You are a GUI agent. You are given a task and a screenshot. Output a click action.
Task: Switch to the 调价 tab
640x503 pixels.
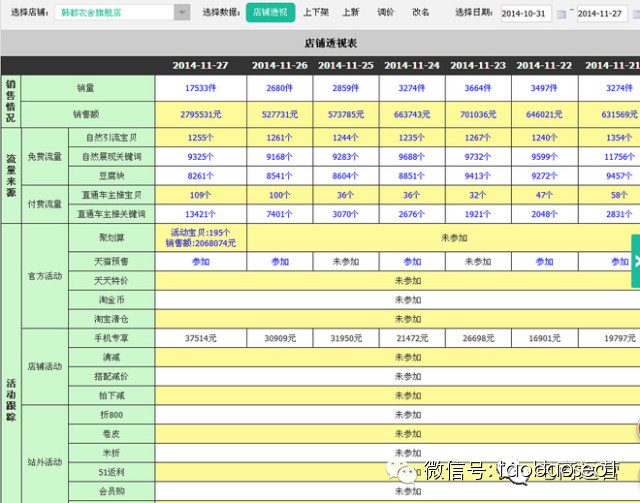[385, 12]
